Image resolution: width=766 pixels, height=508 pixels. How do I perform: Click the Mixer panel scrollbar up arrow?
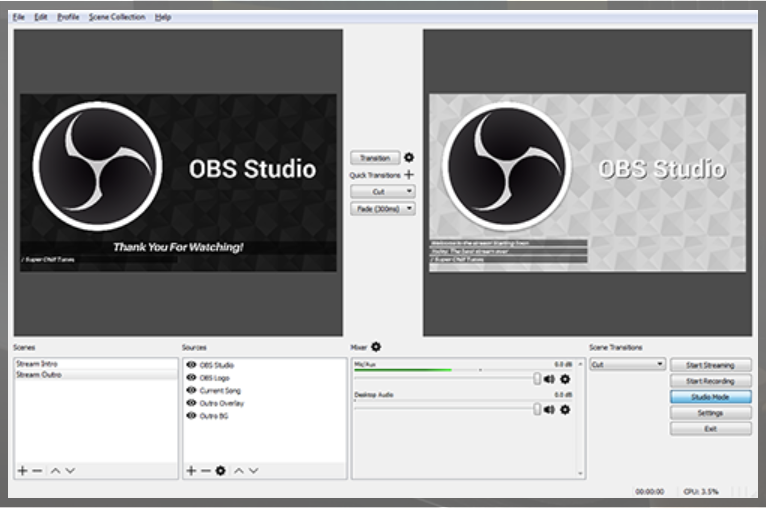580,364
